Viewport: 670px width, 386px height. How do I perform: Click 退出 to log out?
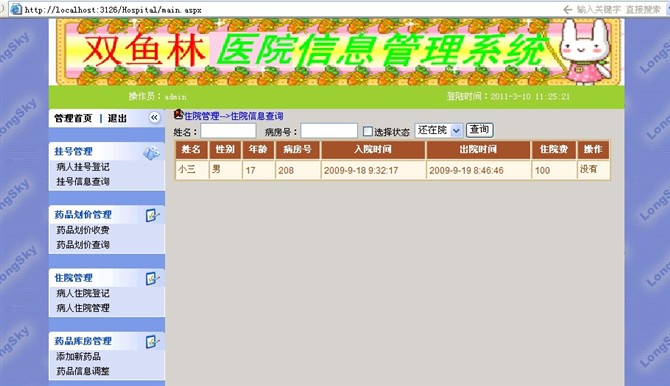click(117, 118)
